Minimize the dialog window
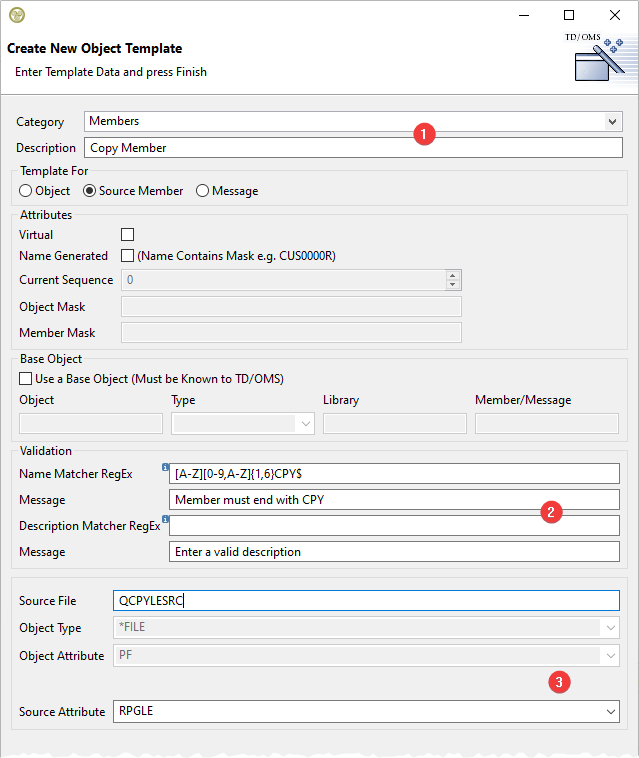The width and height of the screenshot is (639, 758). tap(523, 15)
